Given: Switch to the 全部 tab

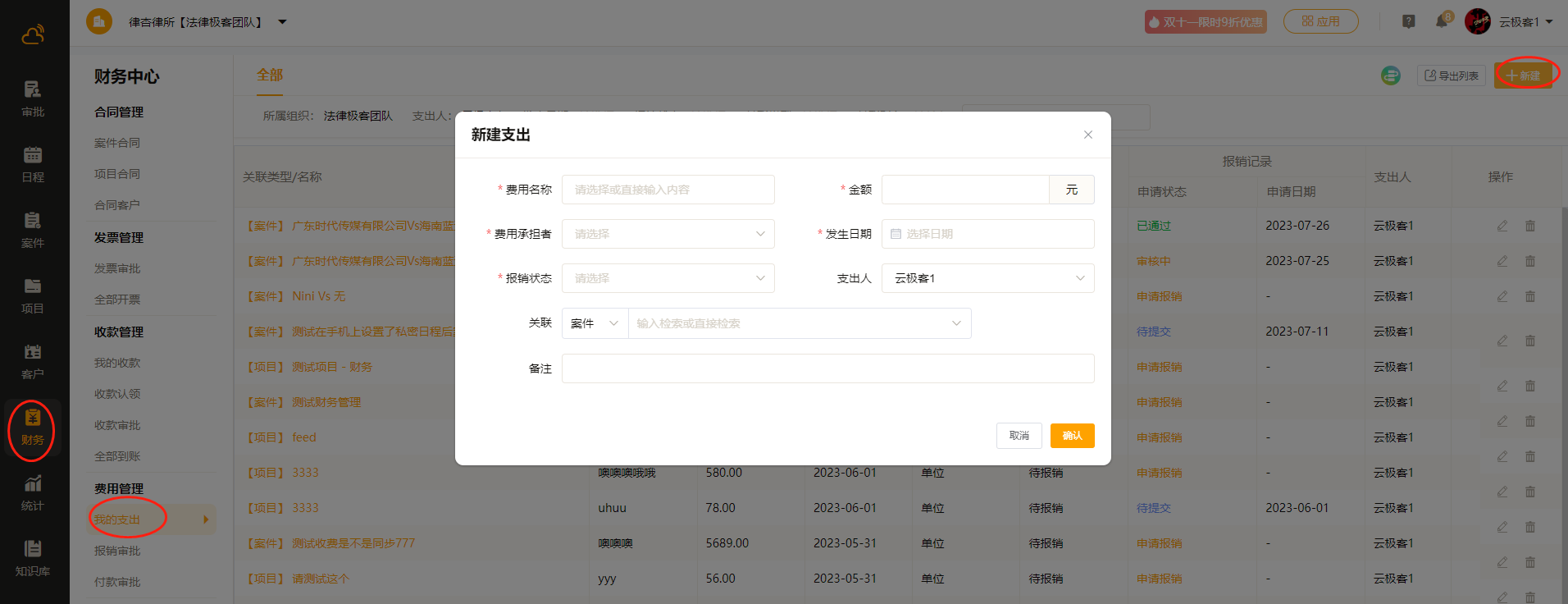Looking at the screenshot, I should coord(270,75).
